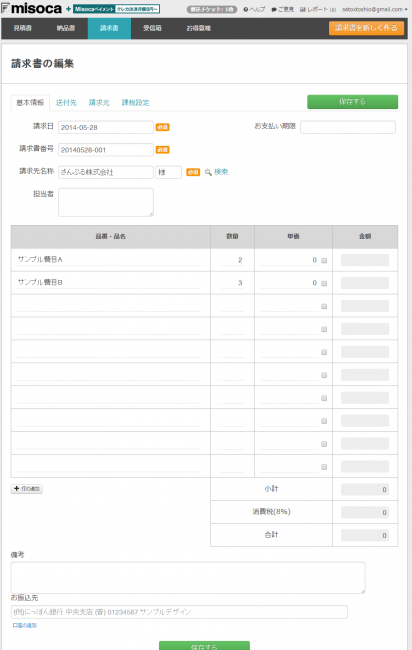
Task: Click the ticket count badge in header
Action: coord(212,9)
